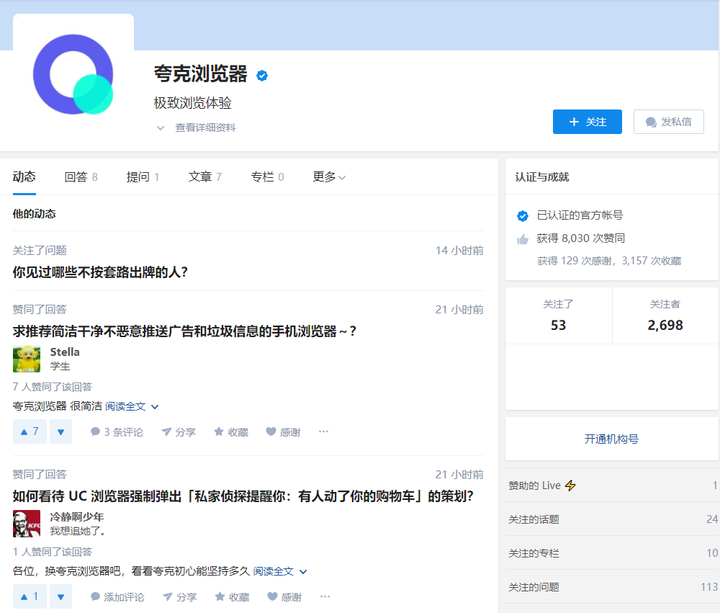
Task: Open question 求推荐简洁干净不恶意推送广告 browser
Action: pyautogui.click(x=184, y=331)
